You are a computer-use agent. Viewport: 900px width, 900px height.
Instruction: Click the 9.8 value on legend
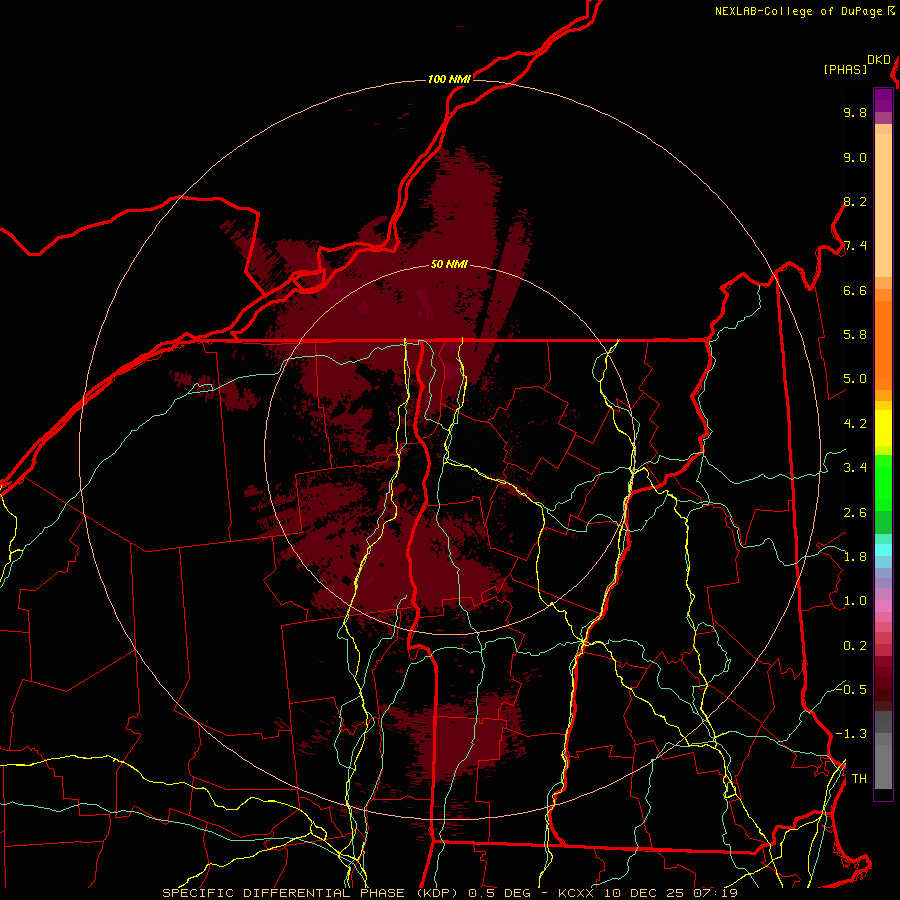[x=855, y=112]
